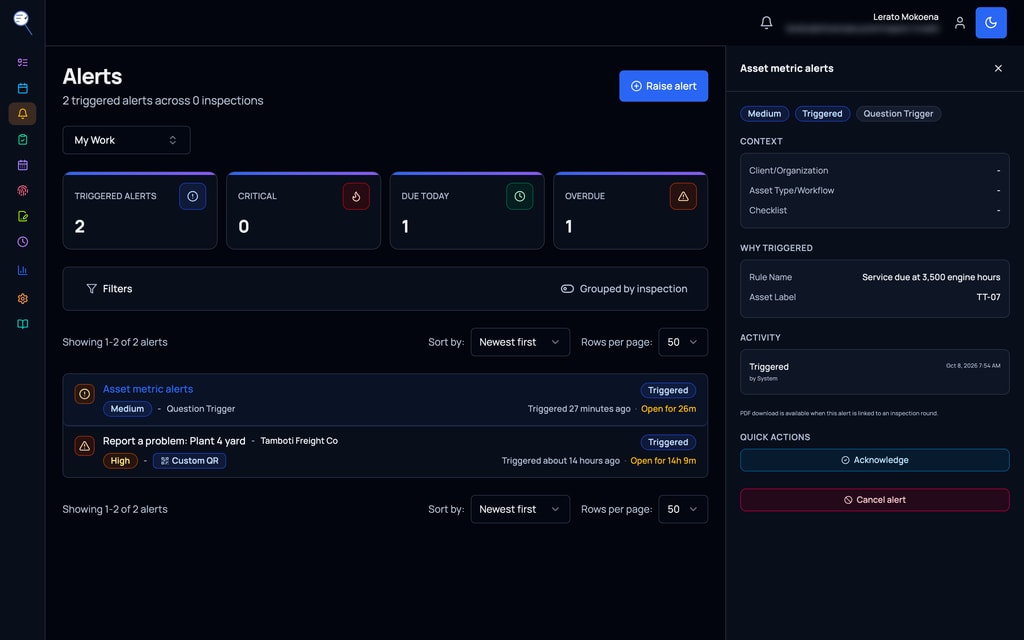
Task: Click the Raise alert button
Action: (664, 86)
